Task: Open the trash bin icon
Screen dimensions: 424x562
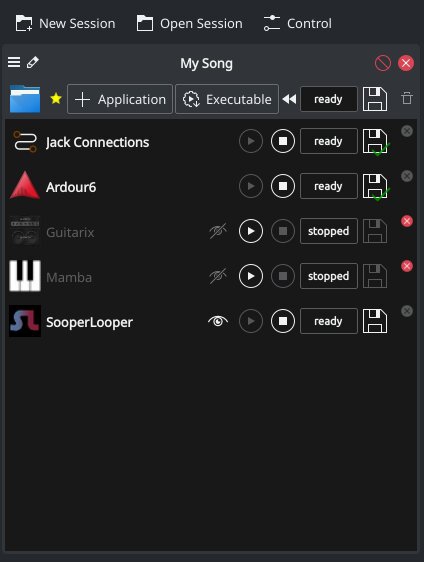Action: tap(407, 98)
